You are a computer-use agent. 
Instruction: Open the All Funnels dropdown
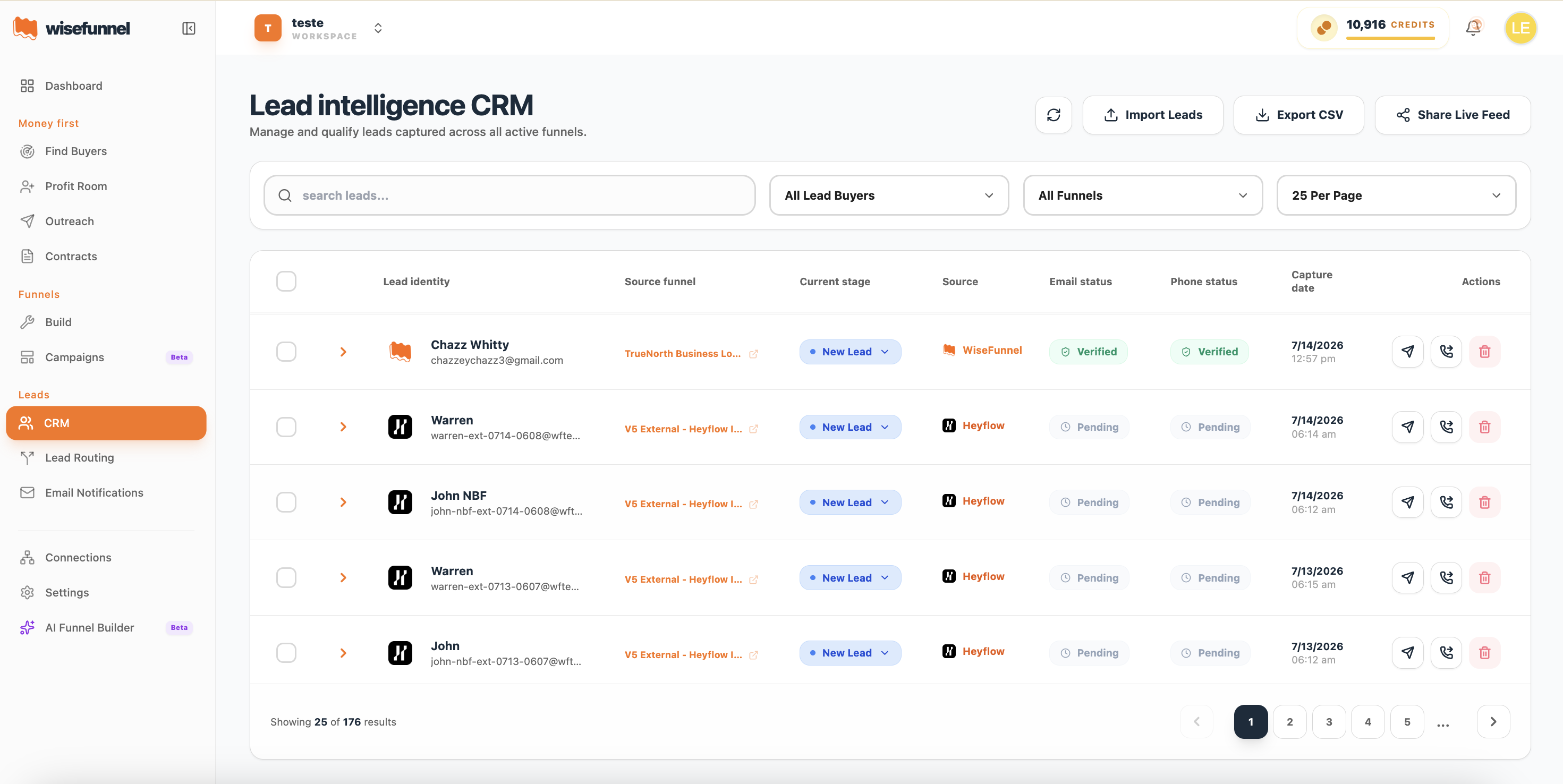(x=1143, y=195)
